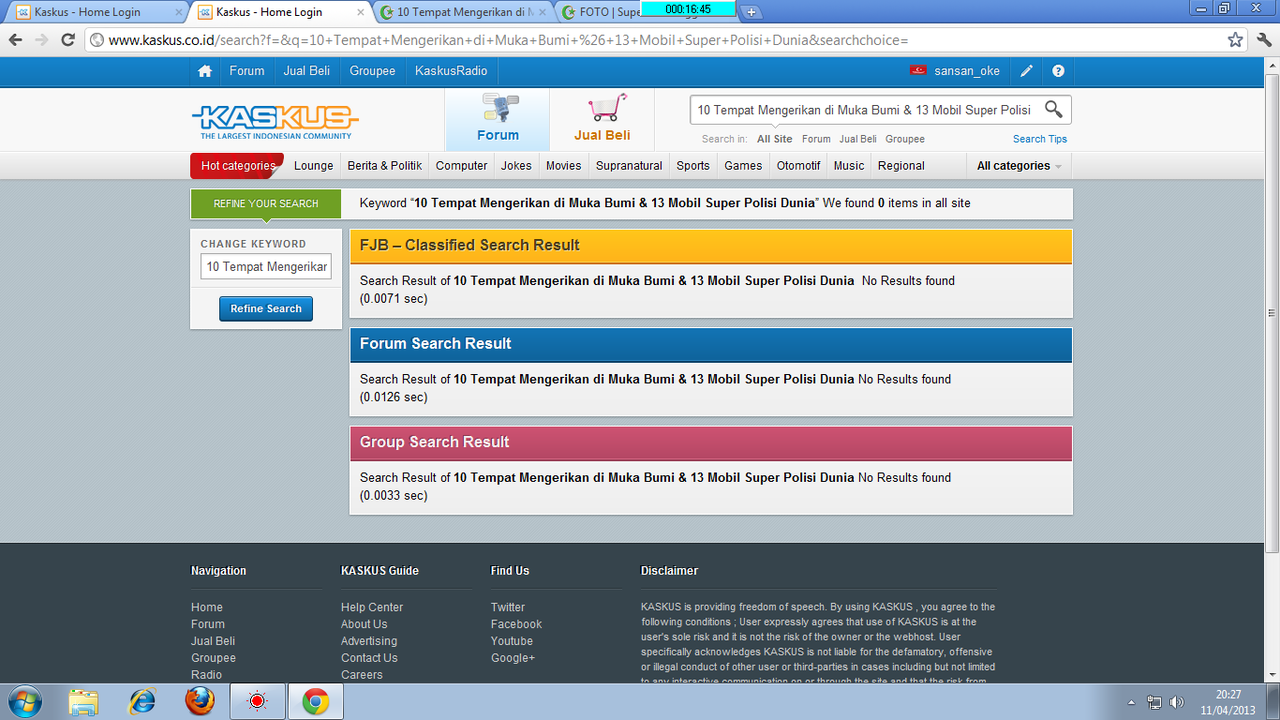This screenshot has height=720, width=1280.
Task: Restrict search to Forum under search box
Action: (x=816, y=139)
